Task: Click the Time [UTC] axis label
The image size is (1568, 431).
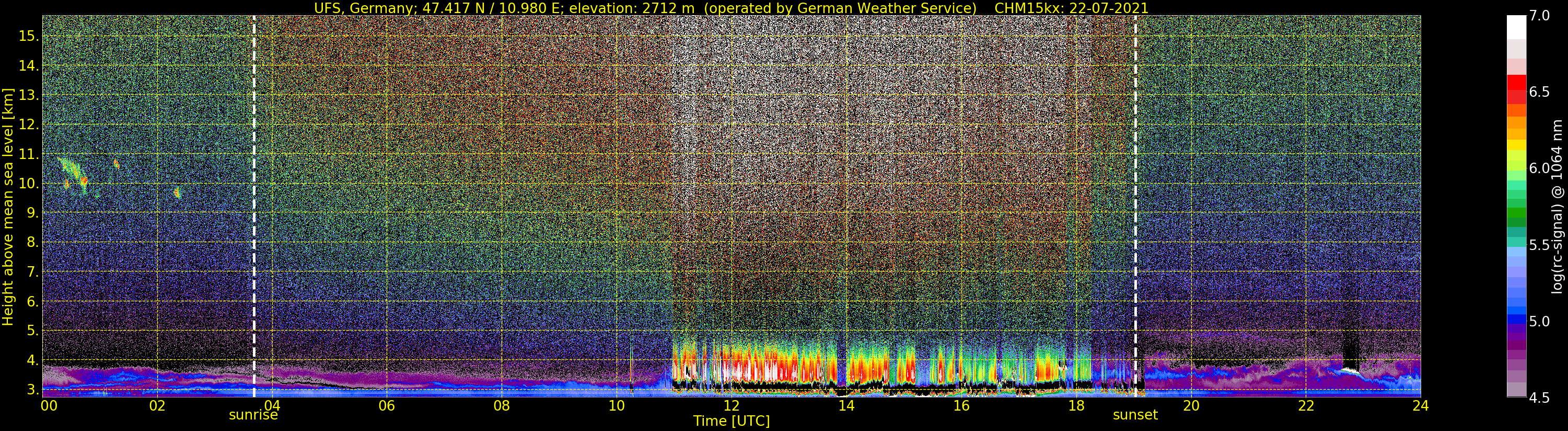Action: [731, 421]
